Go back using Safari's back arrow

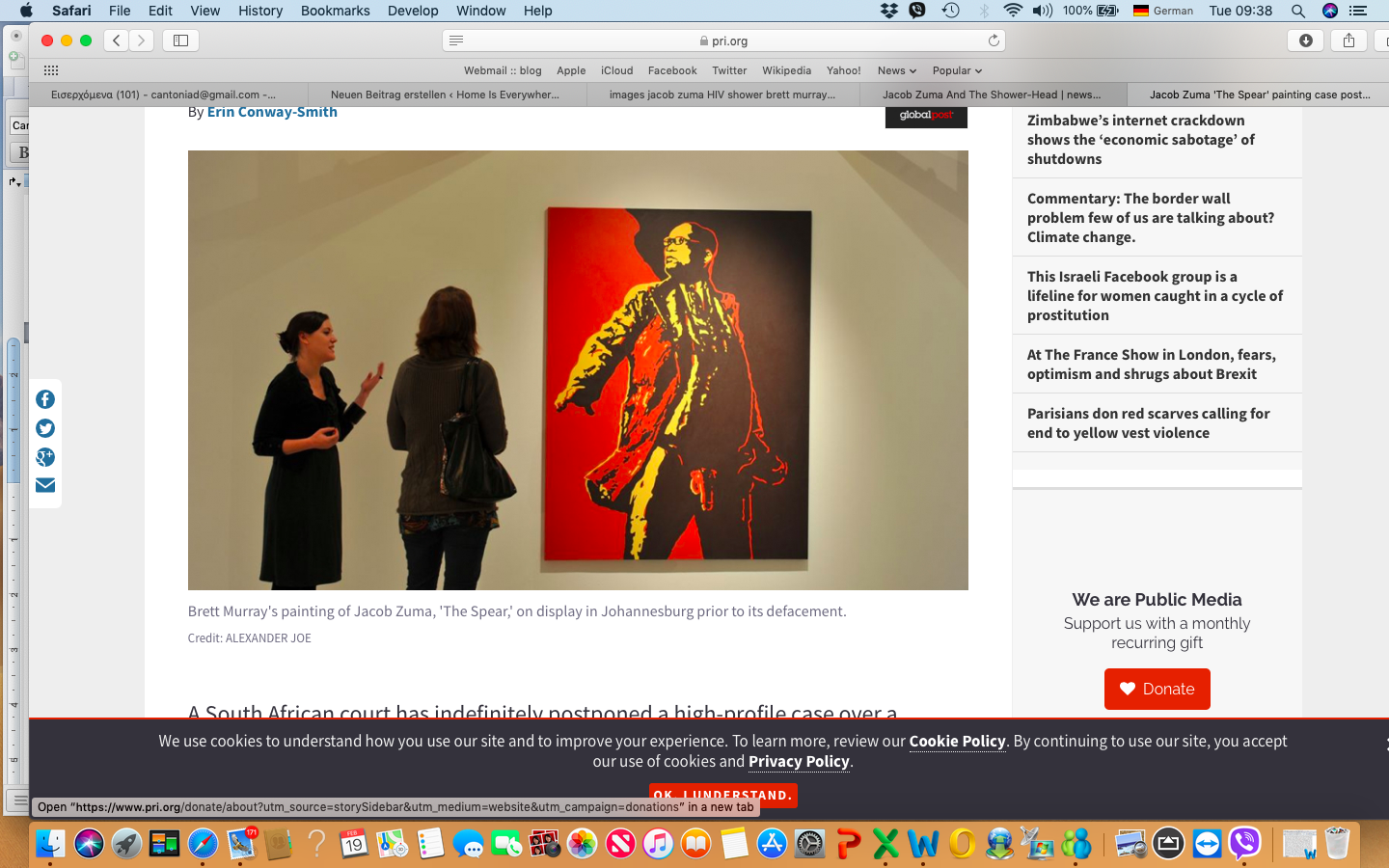[117, 41]
